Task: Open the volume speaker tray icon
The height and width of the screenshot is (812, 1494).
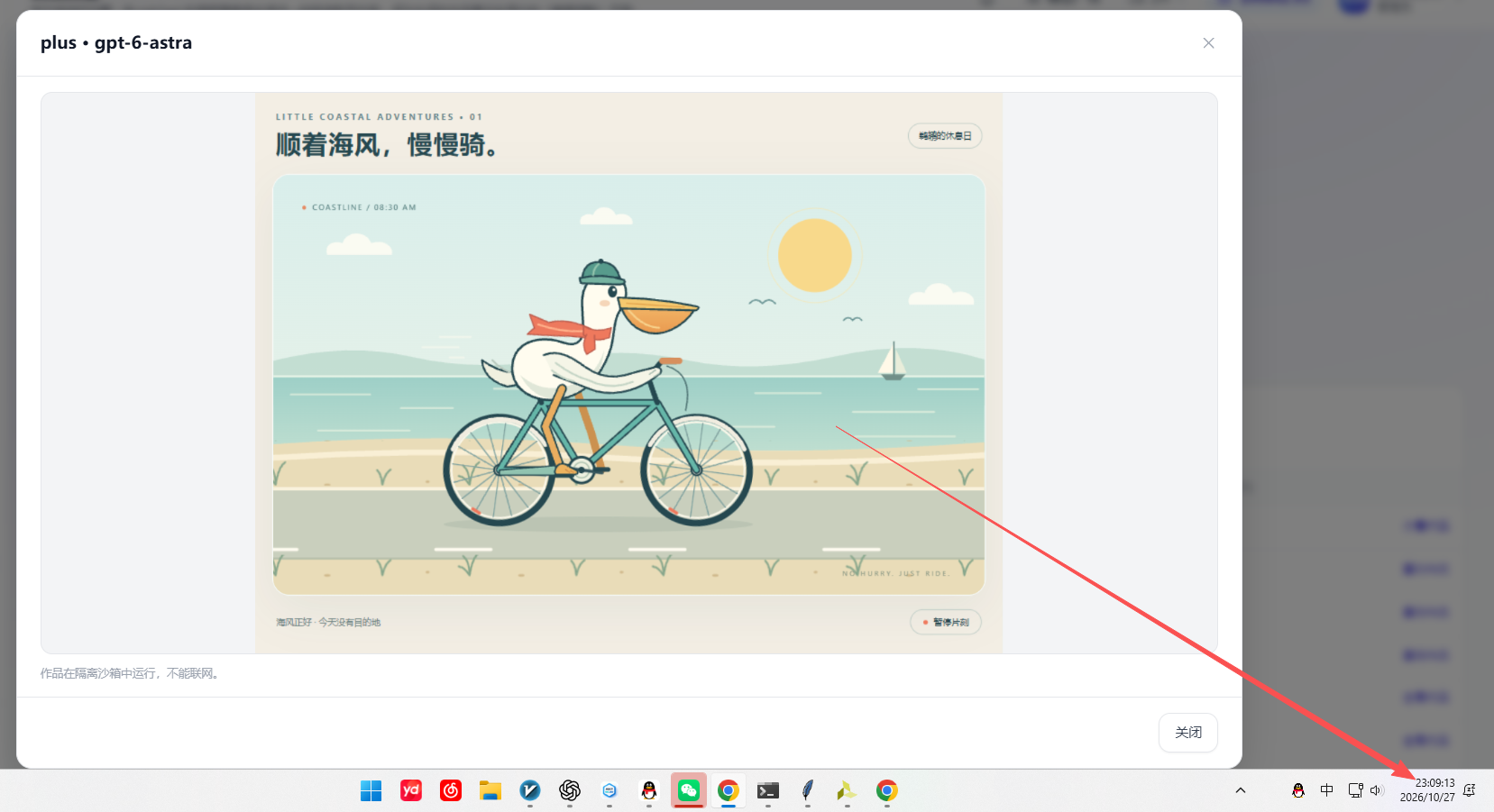Action: (1376, 790)
